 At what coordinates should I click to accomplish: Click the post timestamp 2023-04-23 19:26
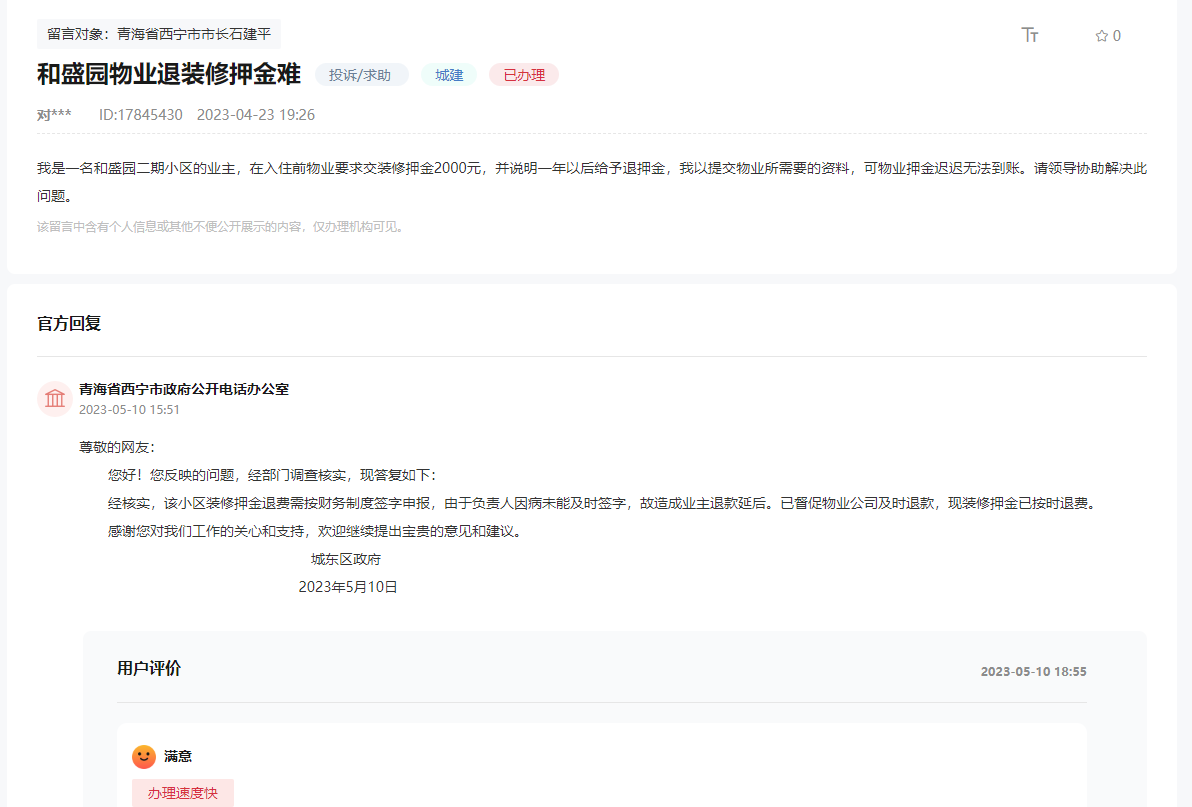(255, 115)
